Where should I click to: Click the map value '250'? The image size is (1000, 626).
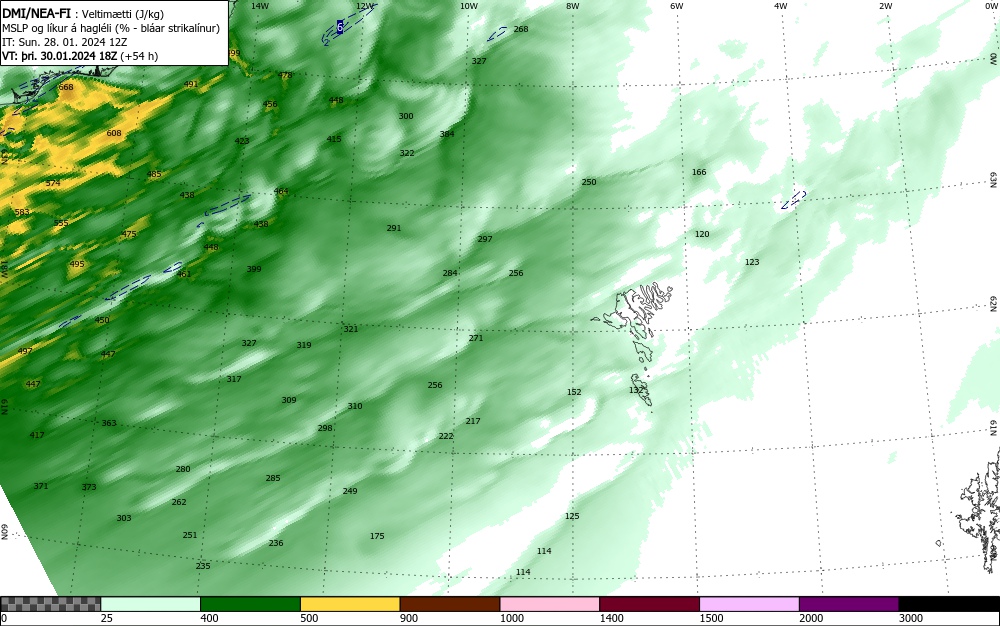[589, 182]
